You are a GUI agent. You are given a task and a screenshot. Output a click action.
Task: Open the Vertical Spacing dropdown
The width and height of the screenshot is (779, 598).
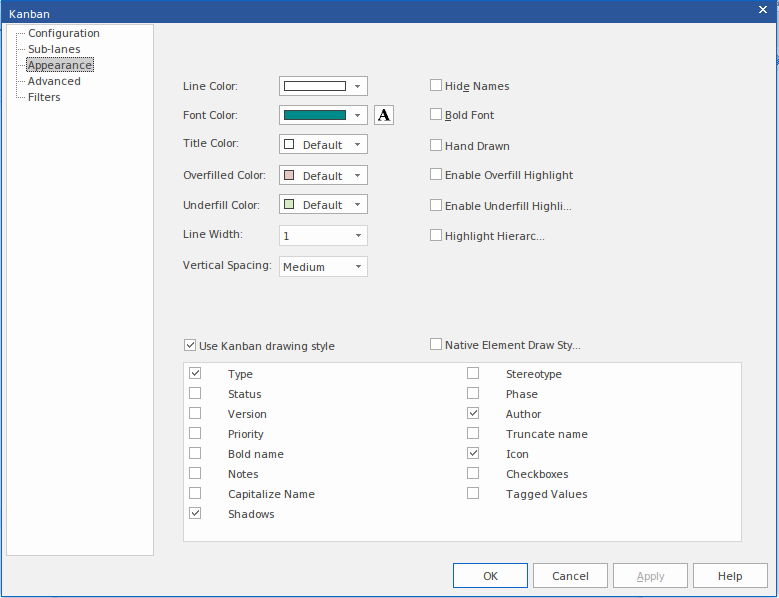(x=323, y=267)
